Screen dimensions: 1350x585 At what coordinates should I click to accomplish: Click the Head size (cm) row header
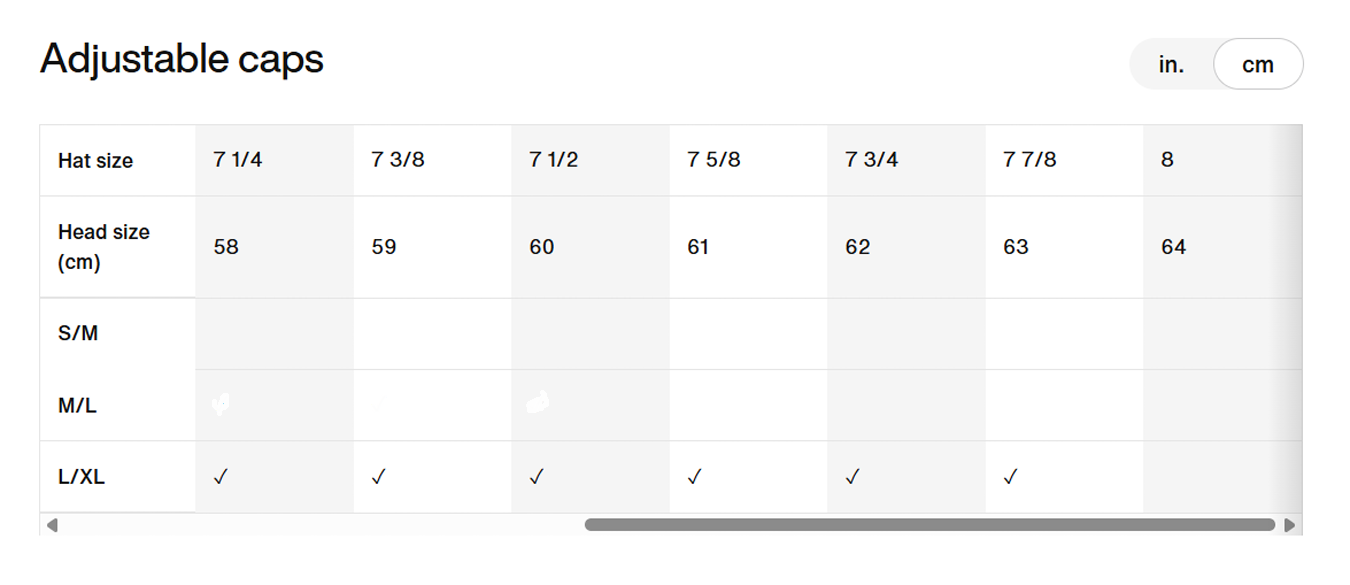click(x=104, y=247)
